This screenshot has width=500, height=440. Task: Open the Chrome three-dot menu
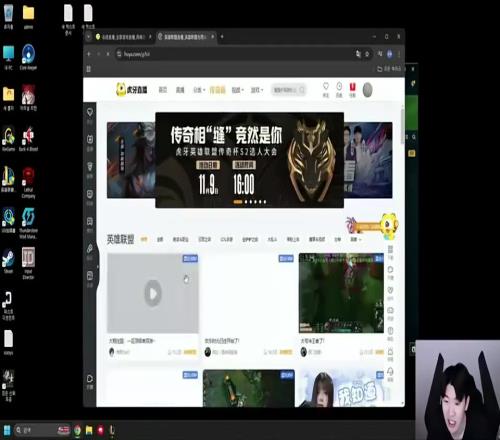tap(399, 54)
